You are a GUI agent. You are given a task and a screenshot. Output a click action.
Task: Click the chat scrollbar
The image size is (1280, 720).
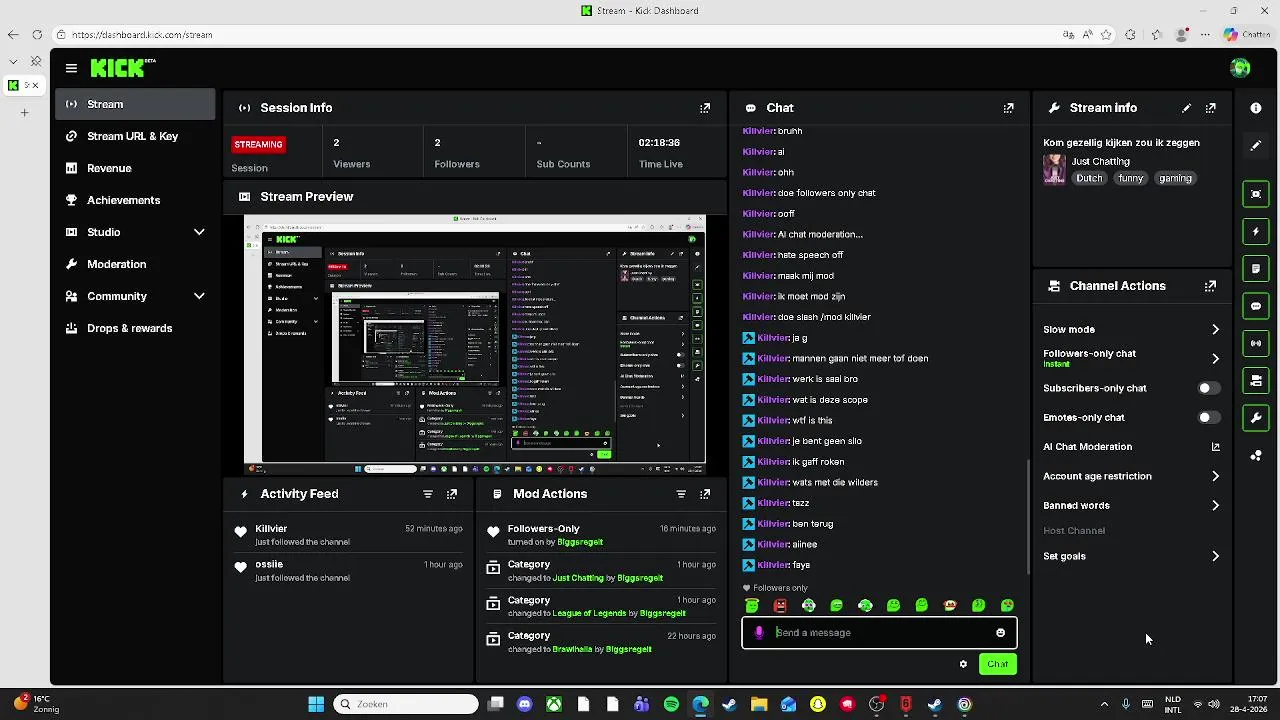1028,517
